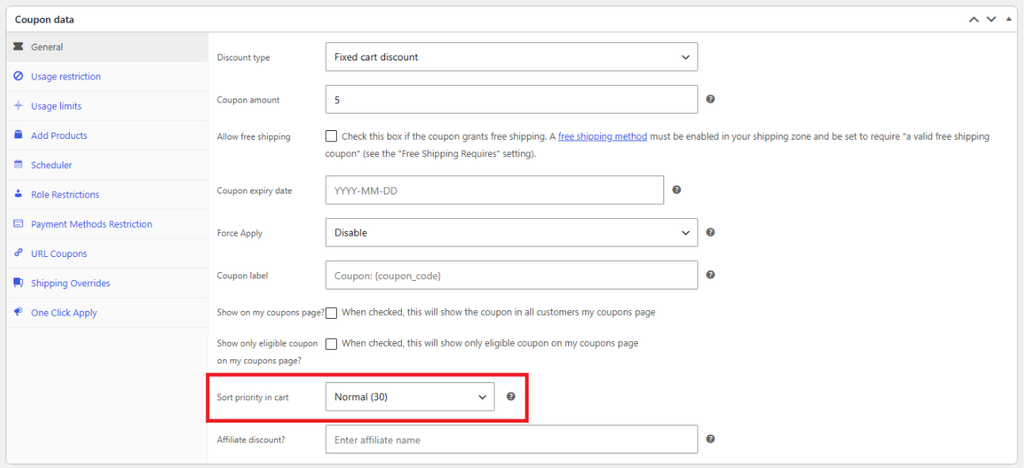
Task: Enable the Allow free shipping checkbox
Action: tap(331, 136)
